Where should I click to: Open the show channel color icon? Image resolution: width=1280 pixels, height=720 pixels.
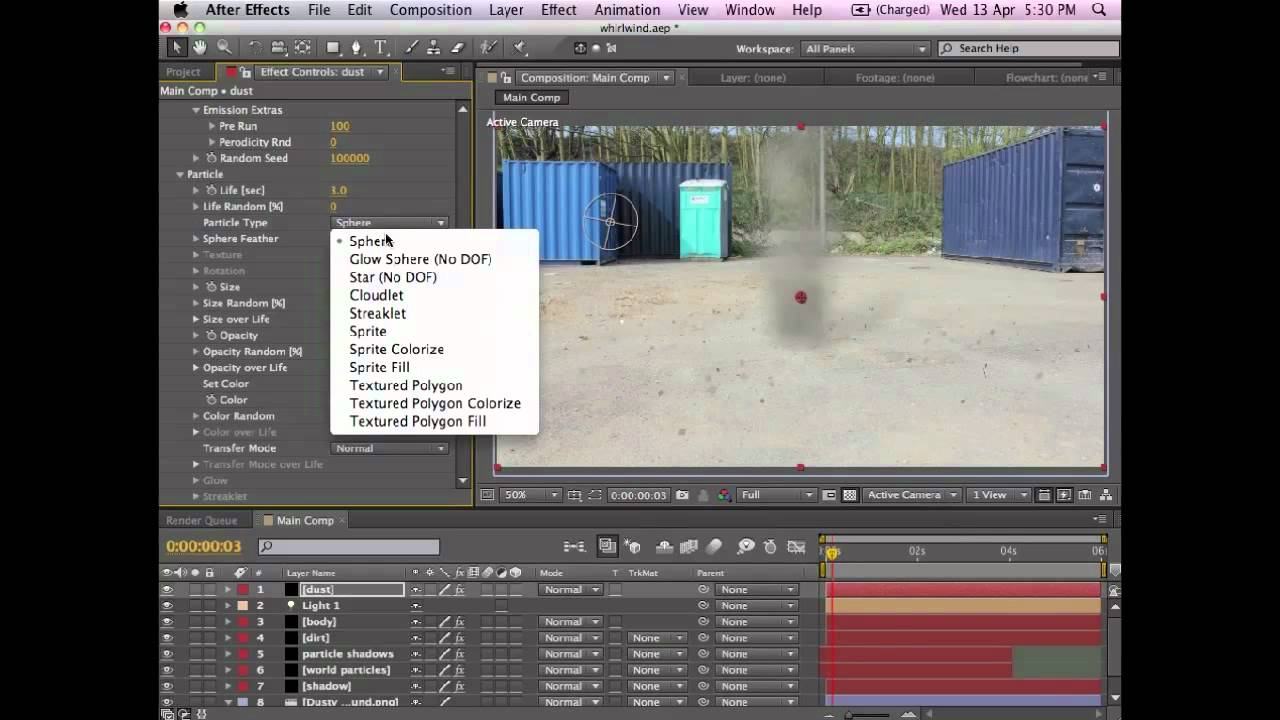coord(723,495)
